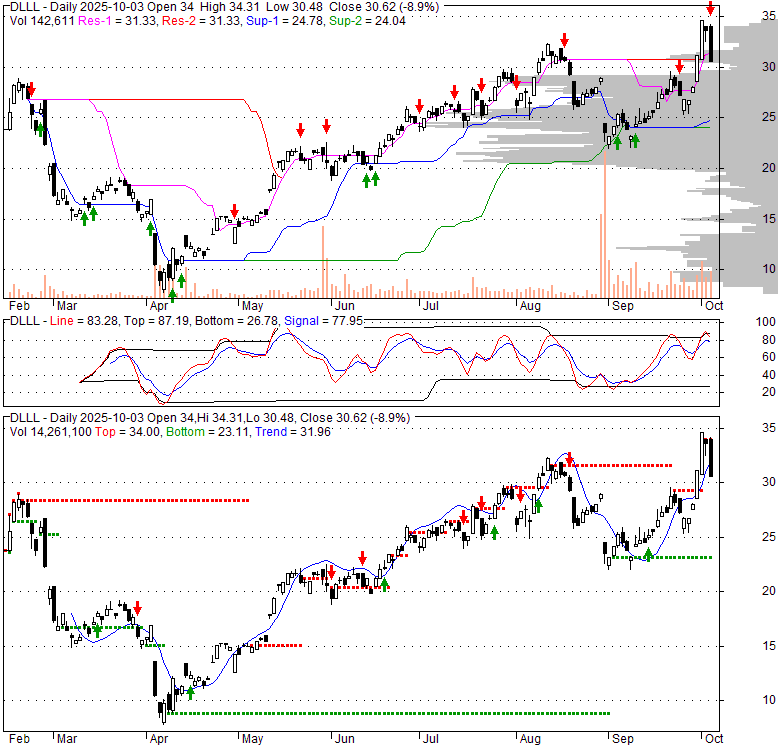Click the Top = 34.00 label in bottom chart
Image resolution: width=780 pixels, height=745 pixels.
(127, 432)
